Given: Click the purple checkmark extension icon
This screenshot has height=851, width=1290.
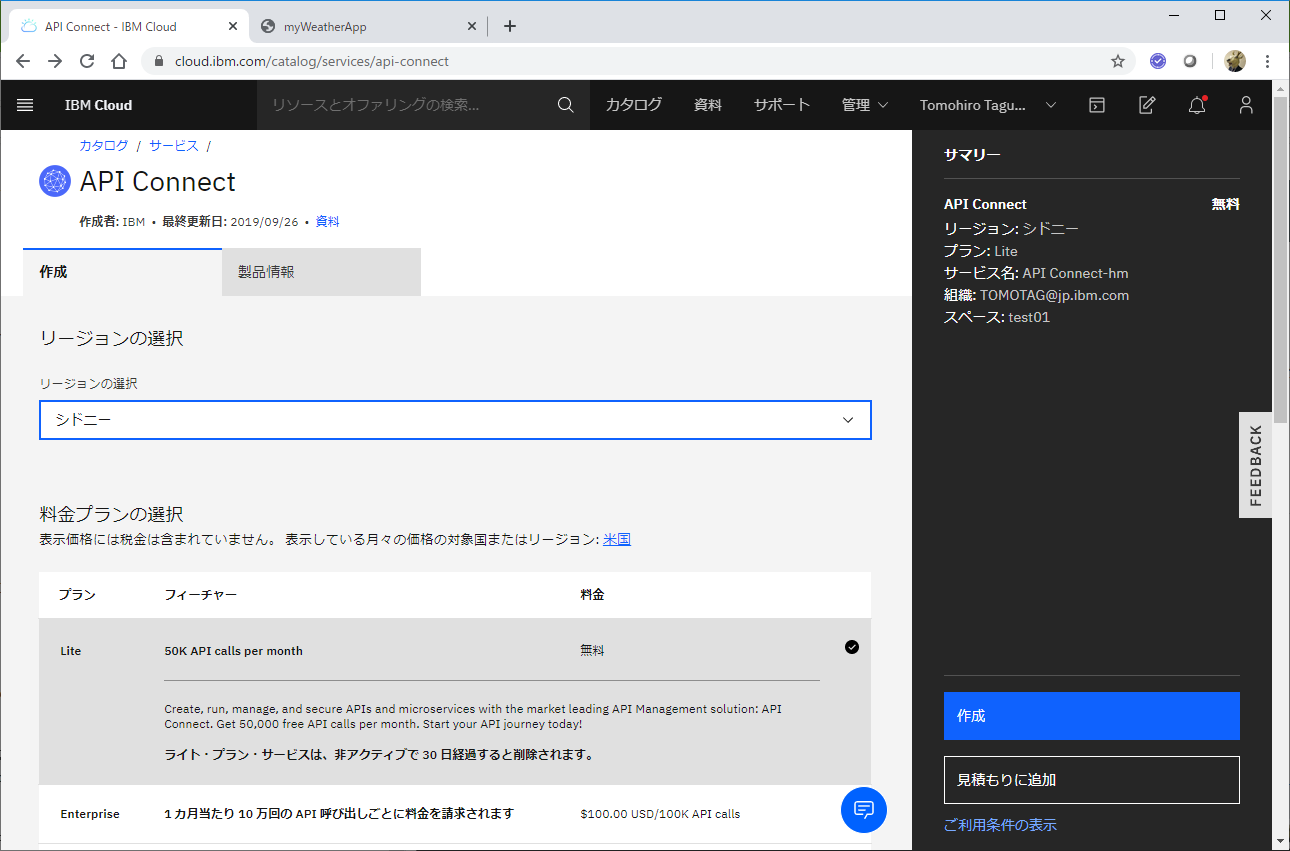Looking at the screenshot, I should tap(1158, 61).
